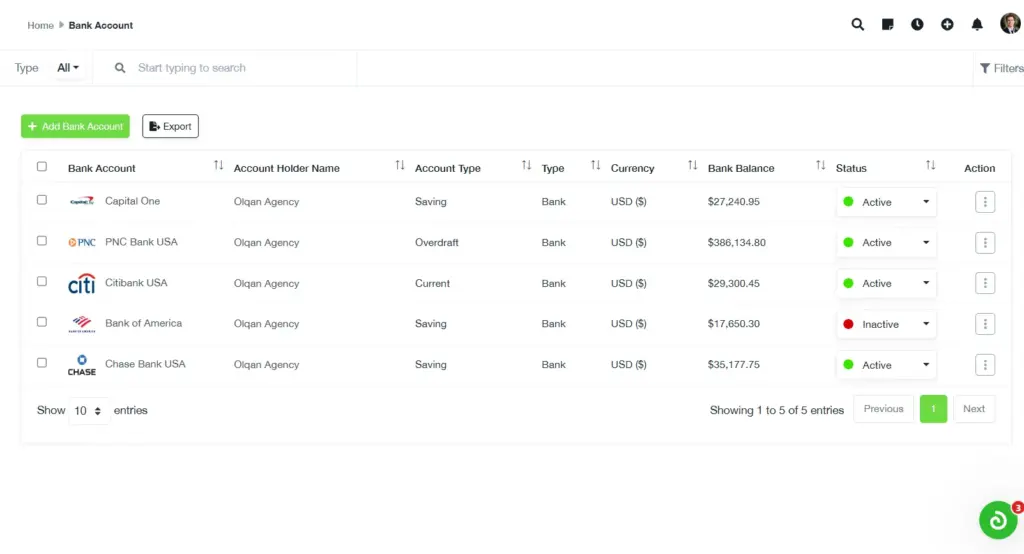Change Bank of America Inactive status dropdown
The height and width of the screenshot is (554, 1024).
886,324
